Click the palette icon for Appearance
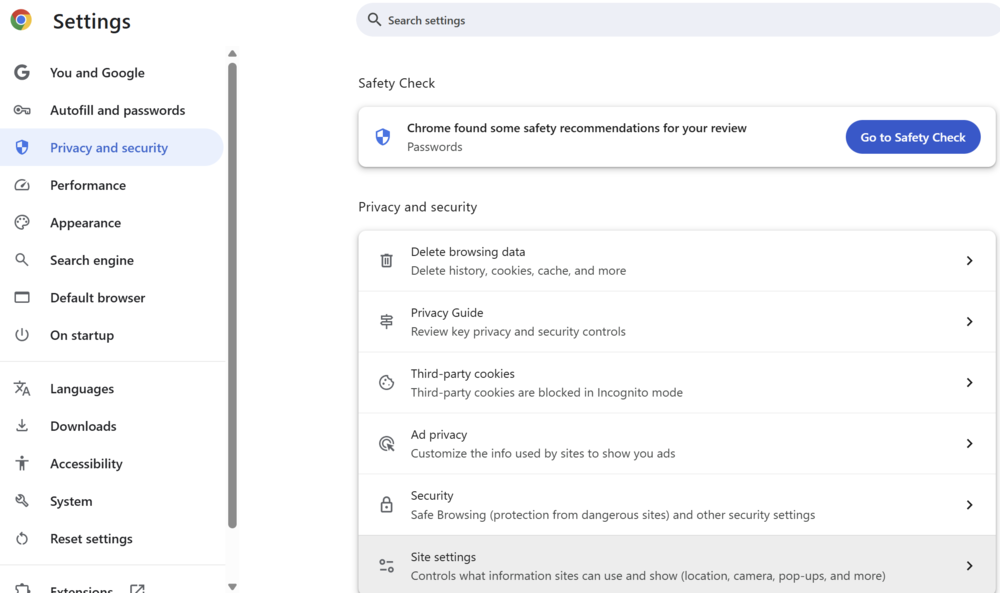Viewport: 1000px width, 593px height. 22,223
